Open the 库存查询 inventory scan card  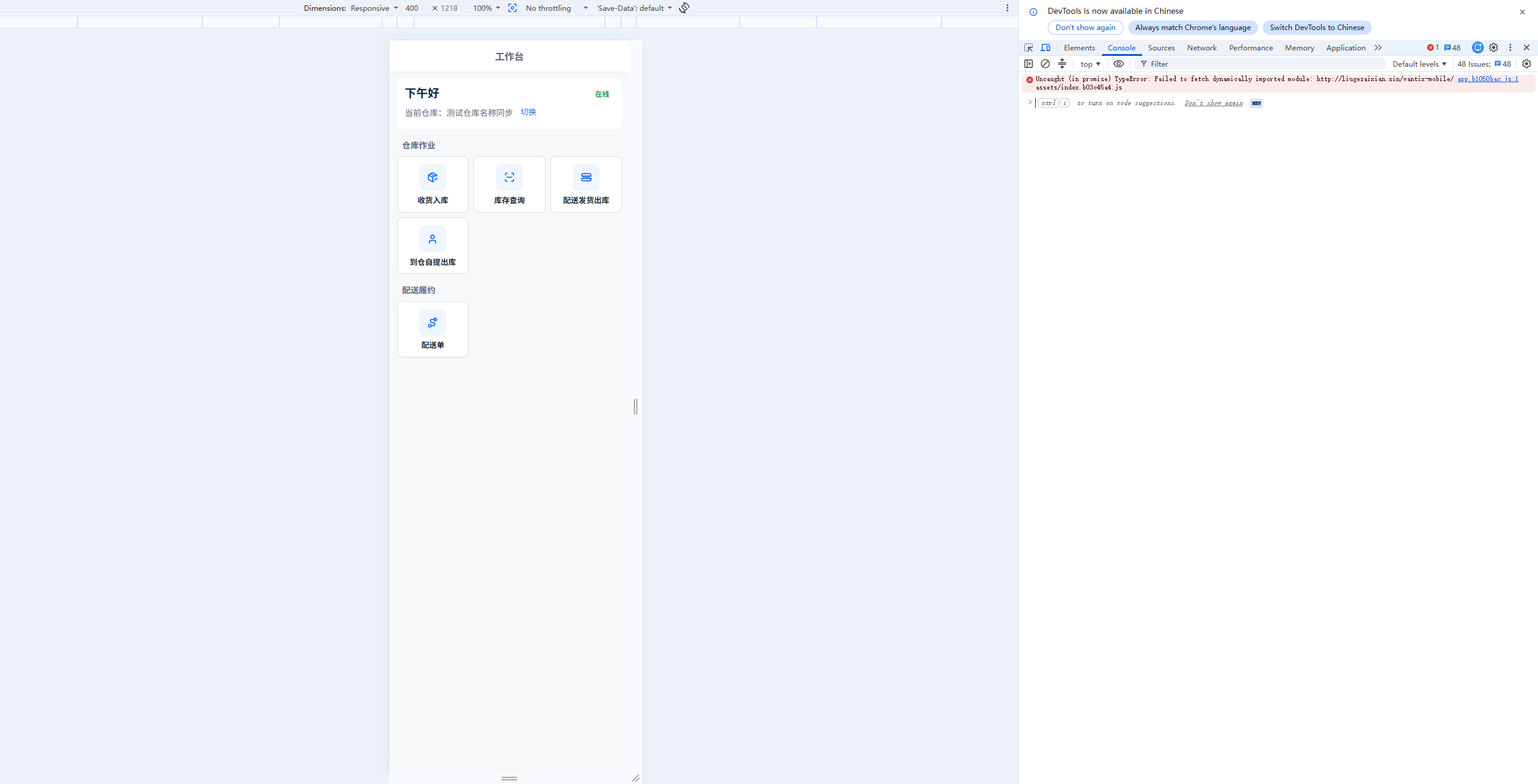click(x=509, y=184)
